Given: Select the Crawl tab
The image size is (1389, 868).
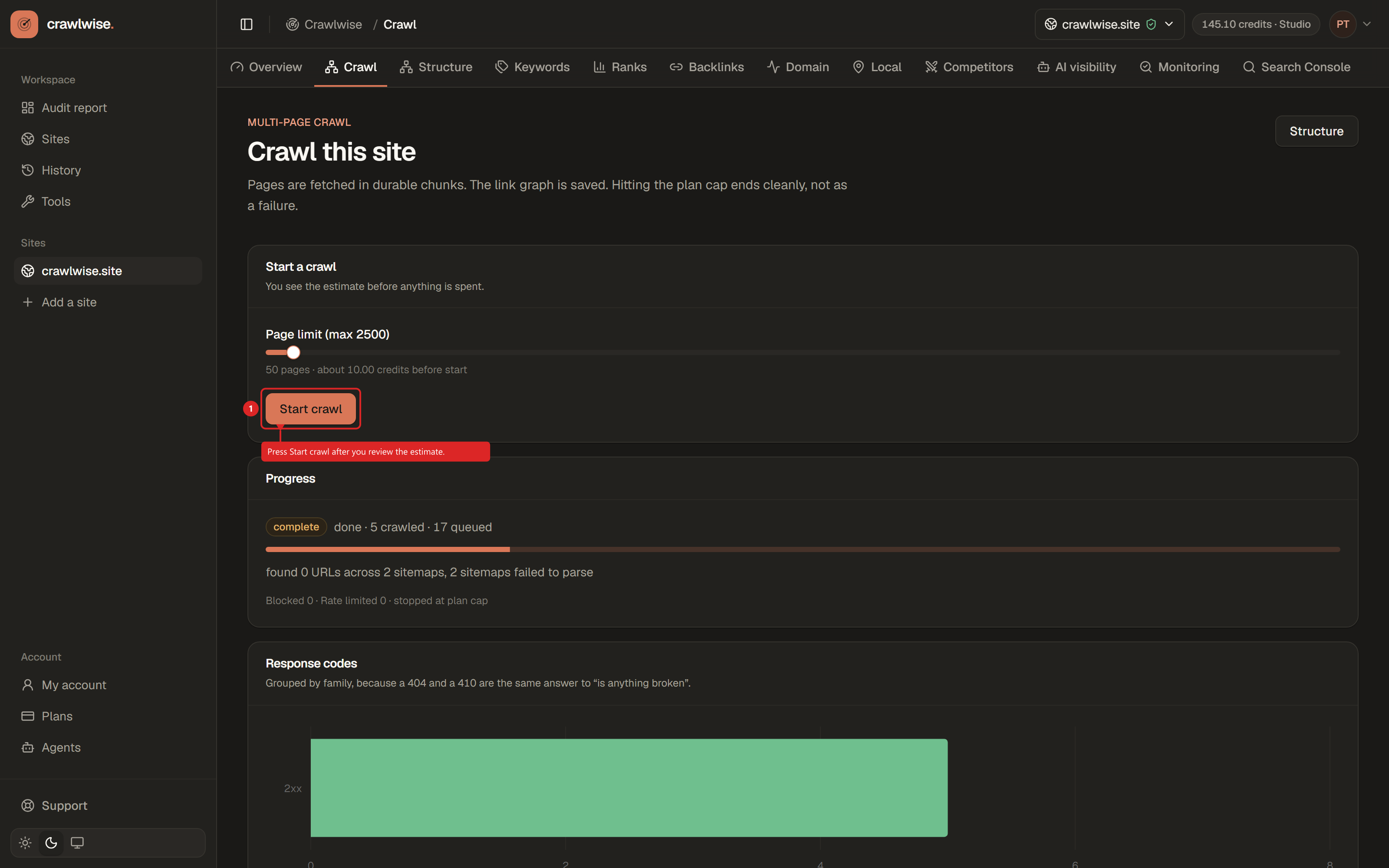Looking at the screenshot, I should point(351,67).
